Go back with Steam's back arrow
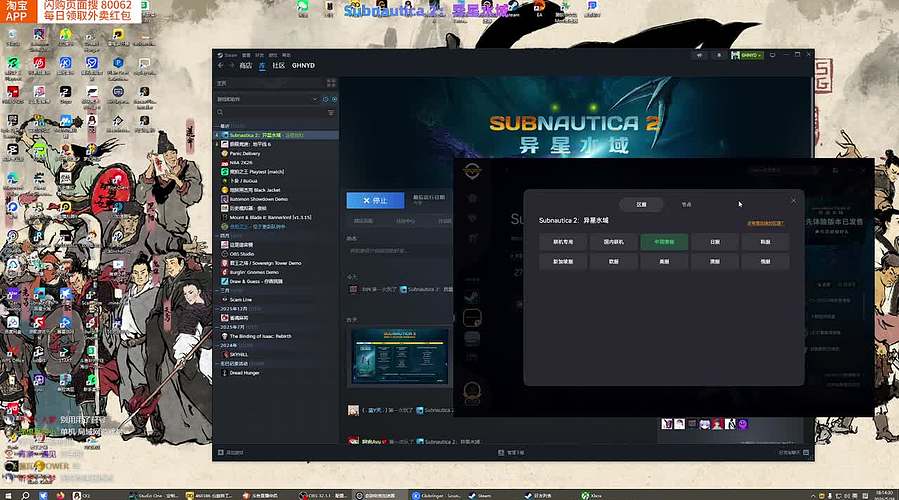 [221, 65]
